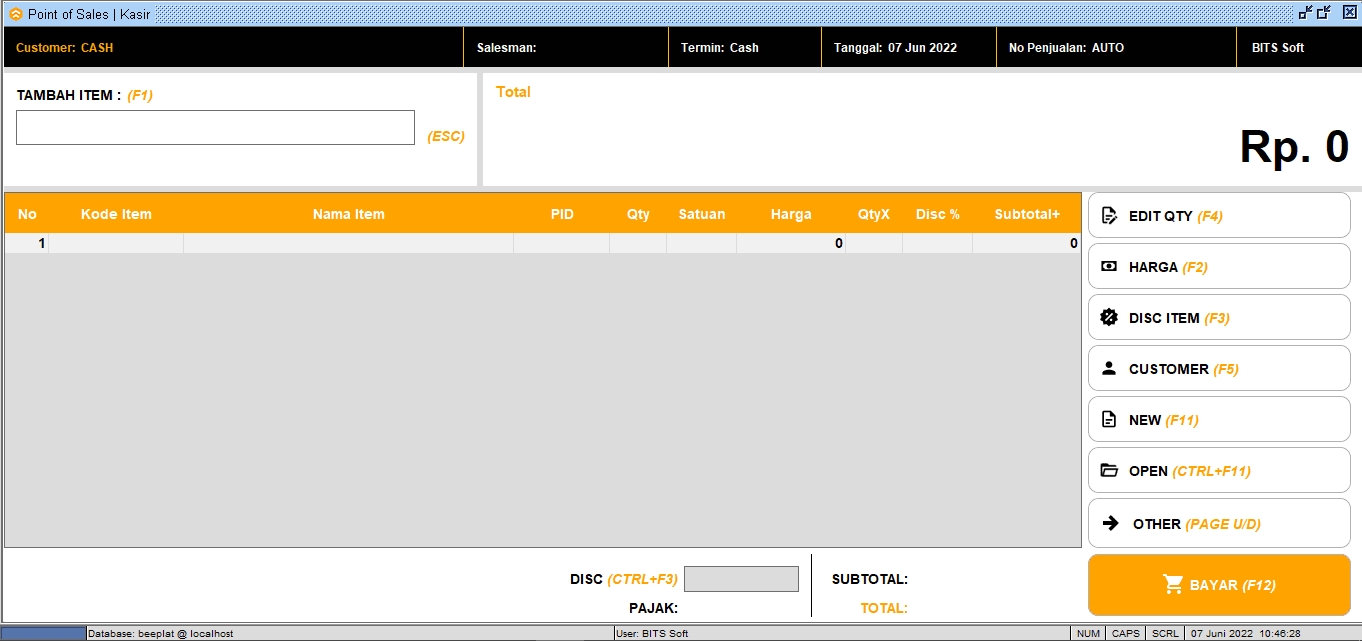The height and width of the screenshot is (641, 1362).
Task: Focus the TAMBAH ITEM input box
Action: [x=215, y=128]
